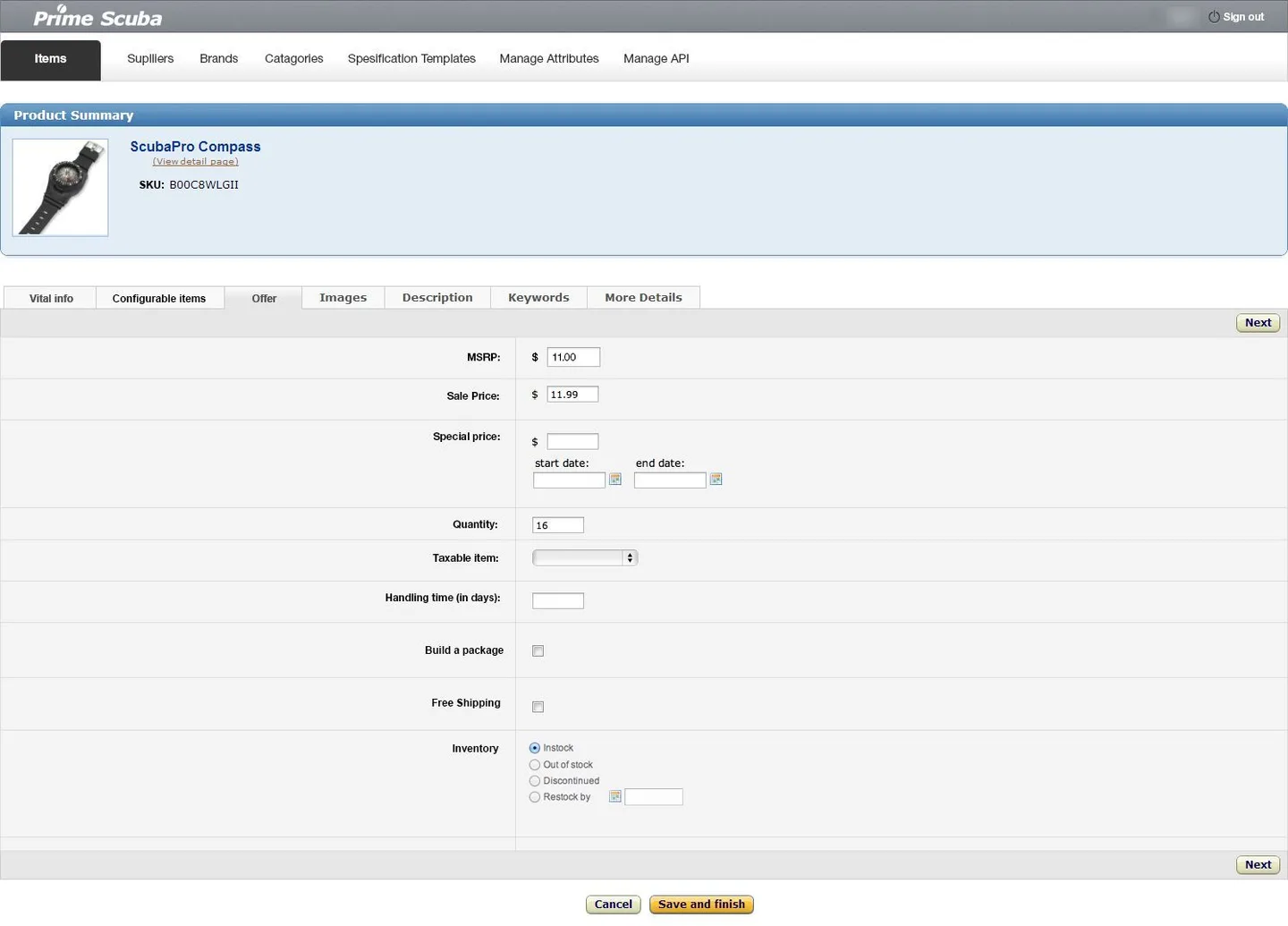This screenshot has width=1288, height=926.
Task: Mark the item as Discontinued
Action: click(x=535, y=781)
